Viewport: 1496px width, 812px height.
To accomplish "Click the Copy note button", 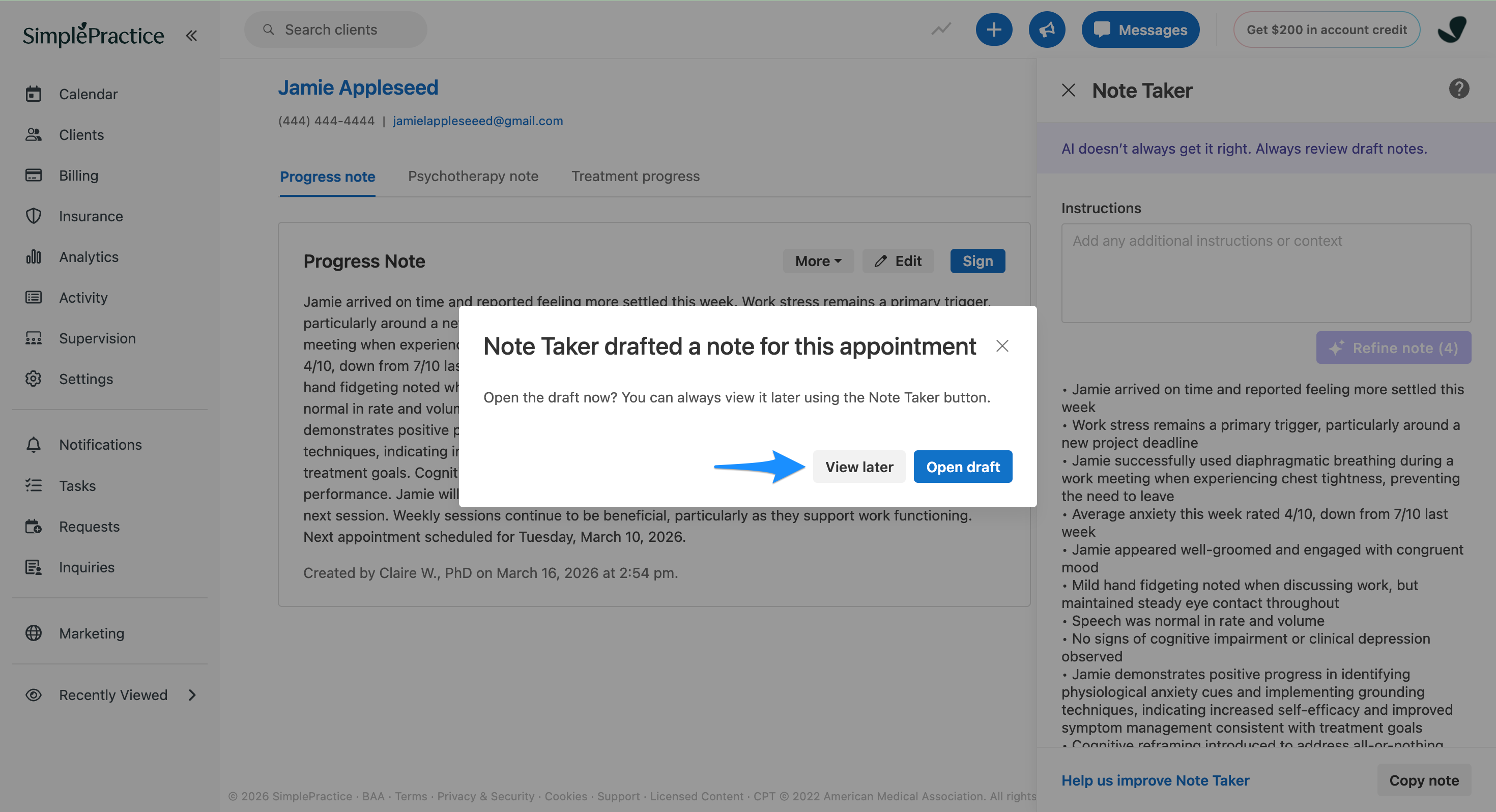I will click(1424, 780).
